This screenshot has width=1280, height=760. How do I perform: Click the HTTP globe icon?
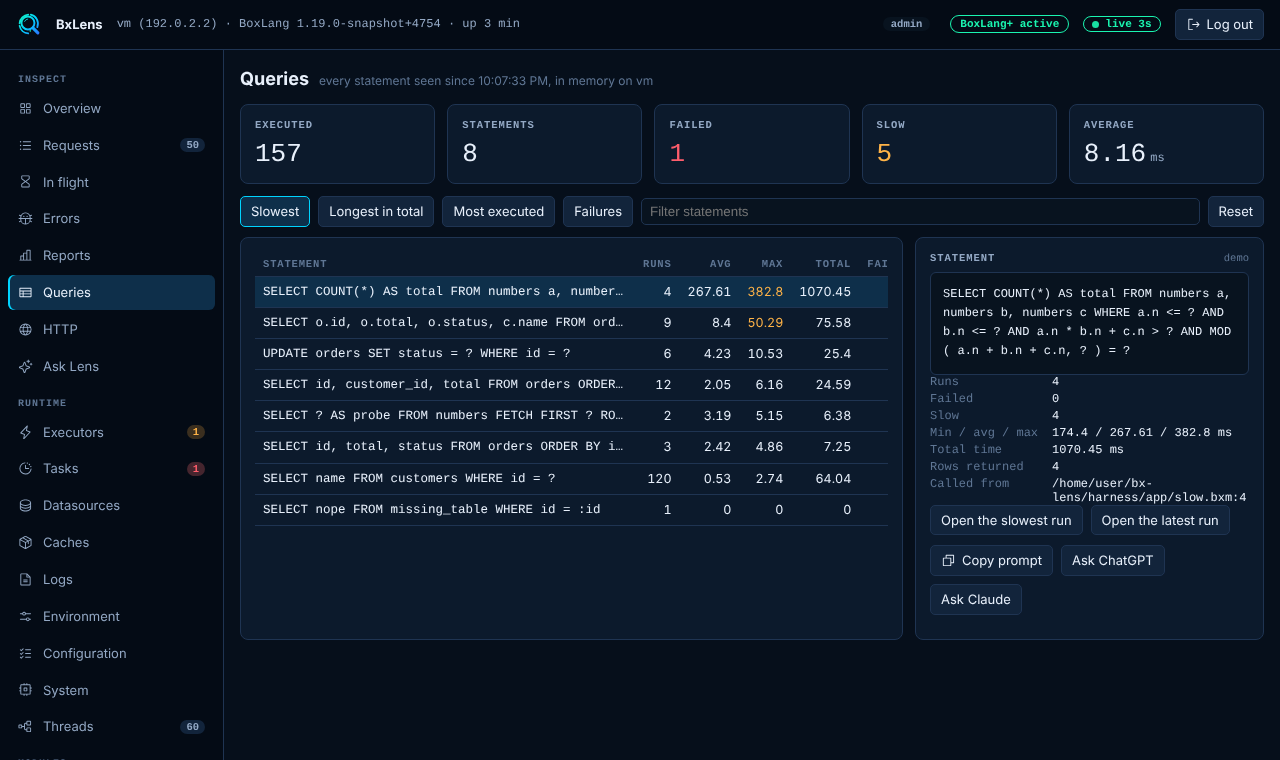pos(25,329)
